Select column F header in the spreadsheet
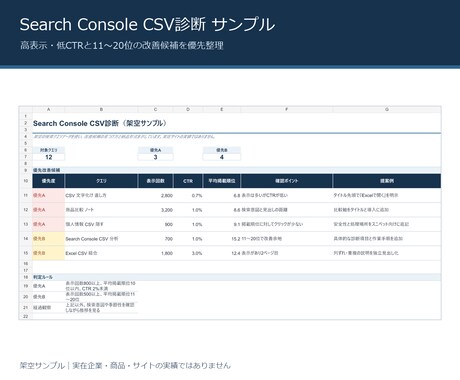 tap(287, 109)
